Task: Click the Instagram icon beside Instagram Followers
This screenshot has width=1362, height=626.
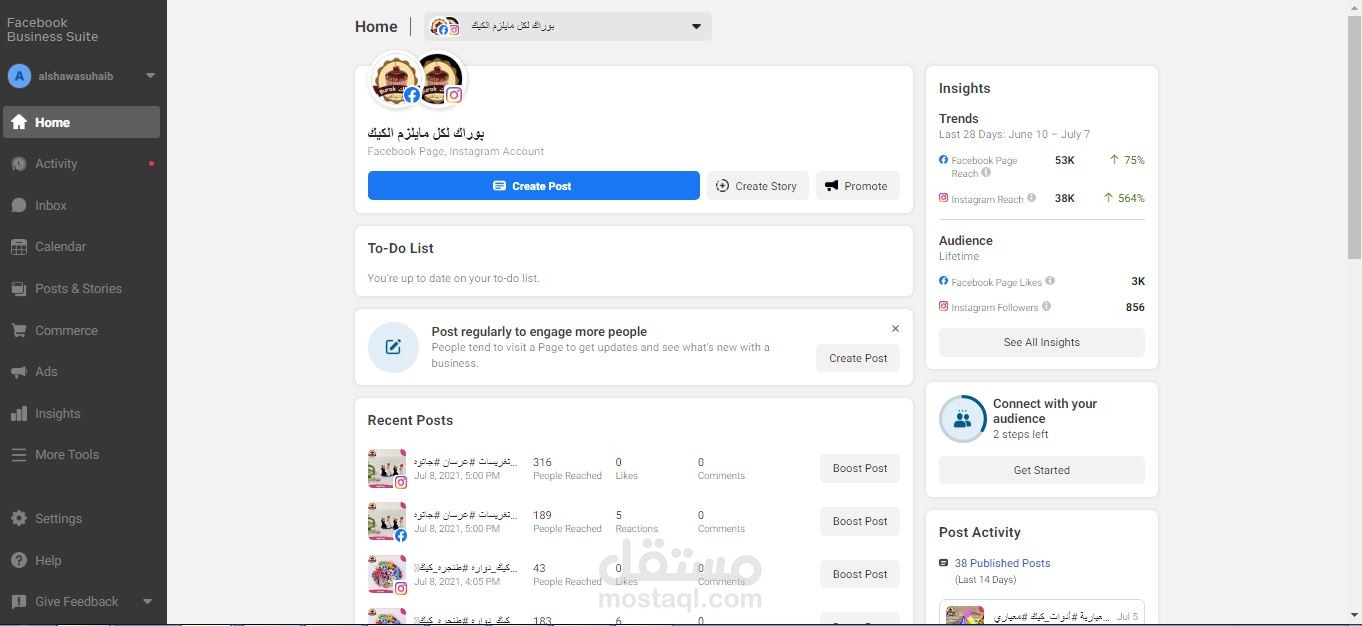Action: tap(943, 306)
